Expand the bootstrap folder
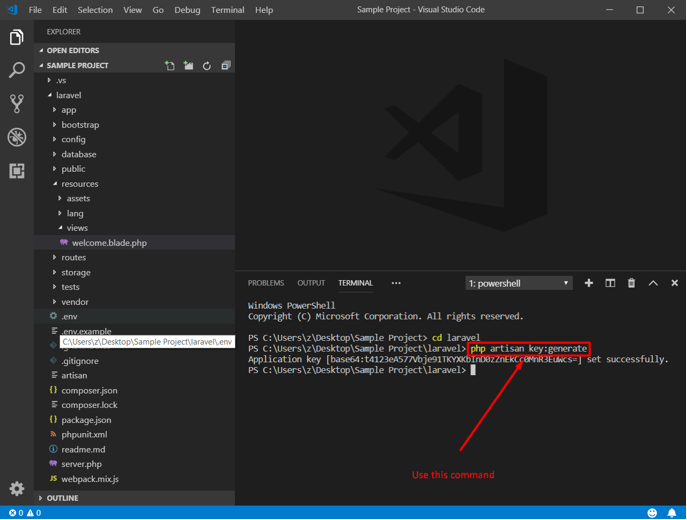 pos(135,125)
